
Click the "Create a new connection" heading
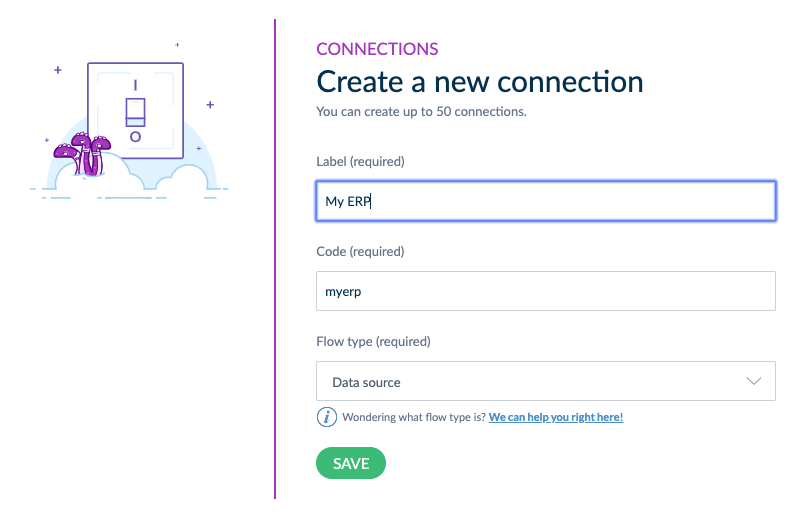tap(480, 81)
